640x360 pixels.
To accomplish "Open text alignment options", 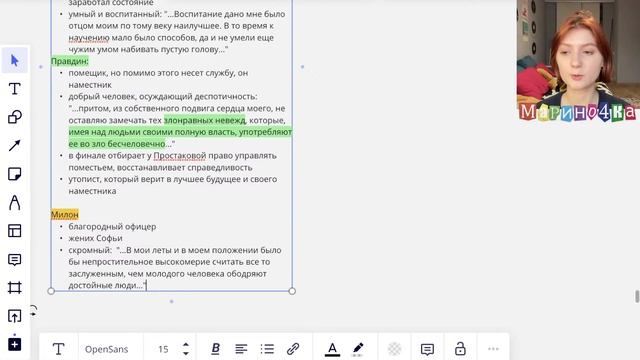I will (x=241, y=349).
